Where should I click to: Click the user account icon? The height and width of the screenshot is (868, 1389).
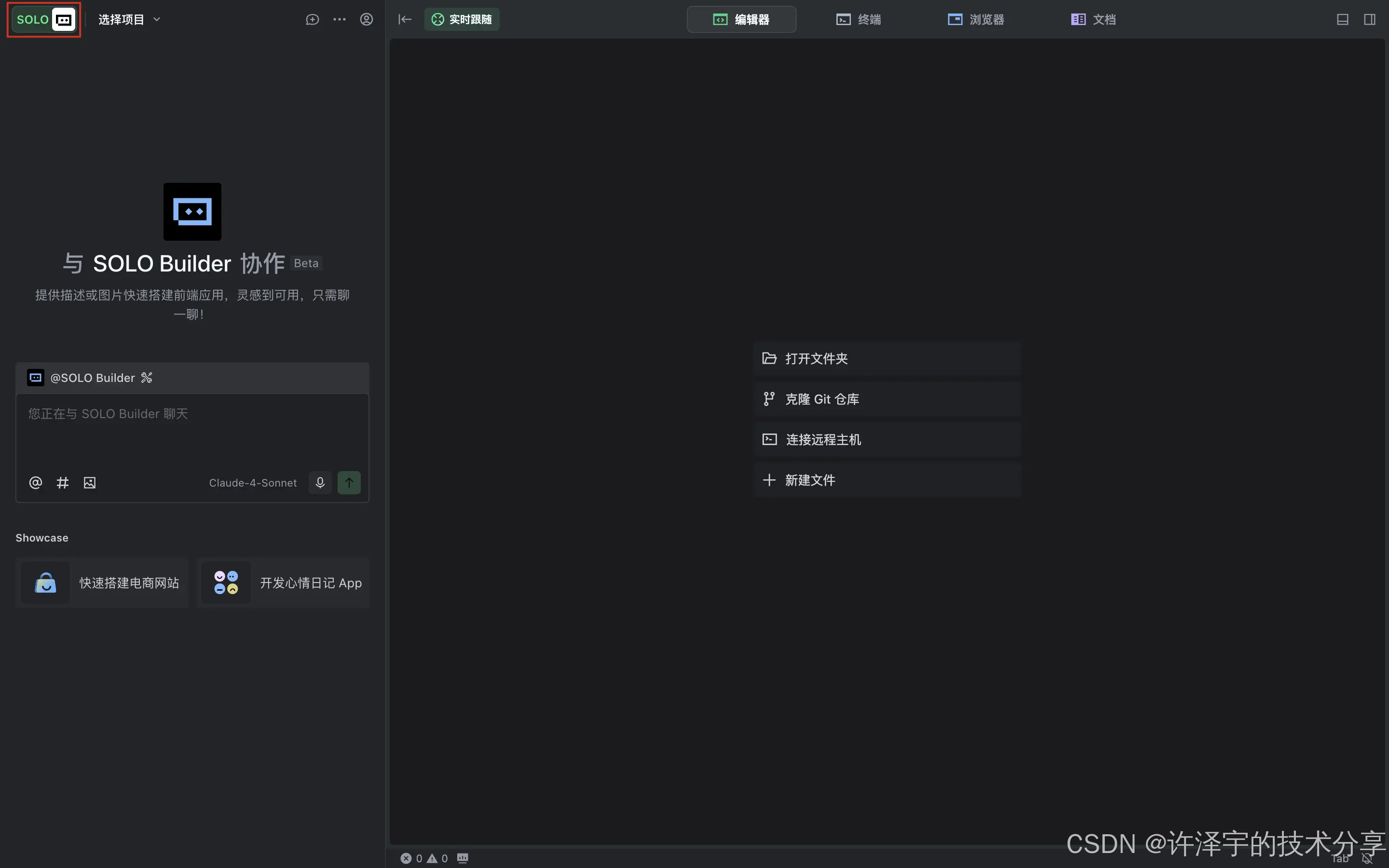(x=366, y=19)
